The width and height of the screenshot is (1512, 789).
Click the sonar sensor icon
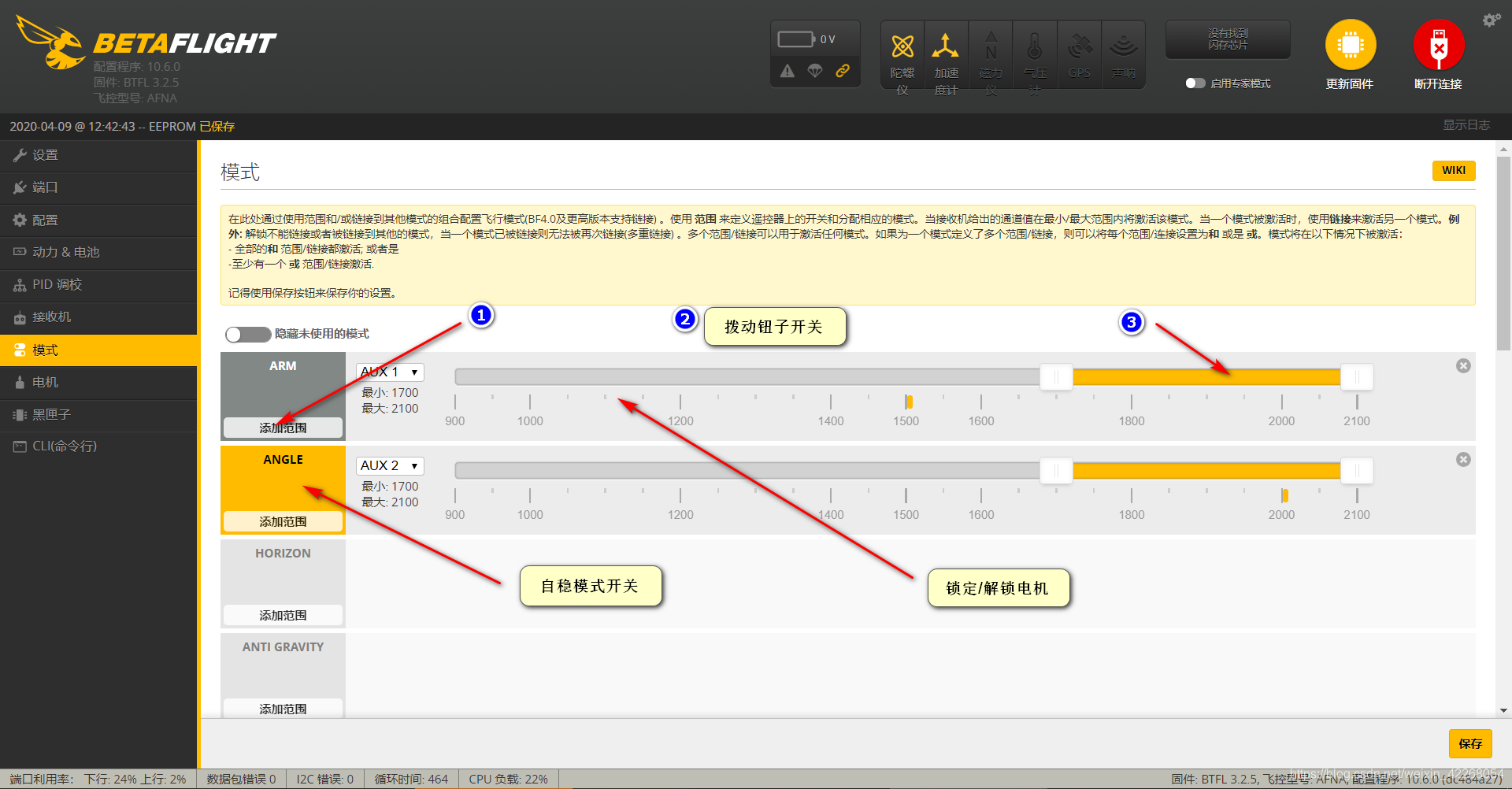1123,47
